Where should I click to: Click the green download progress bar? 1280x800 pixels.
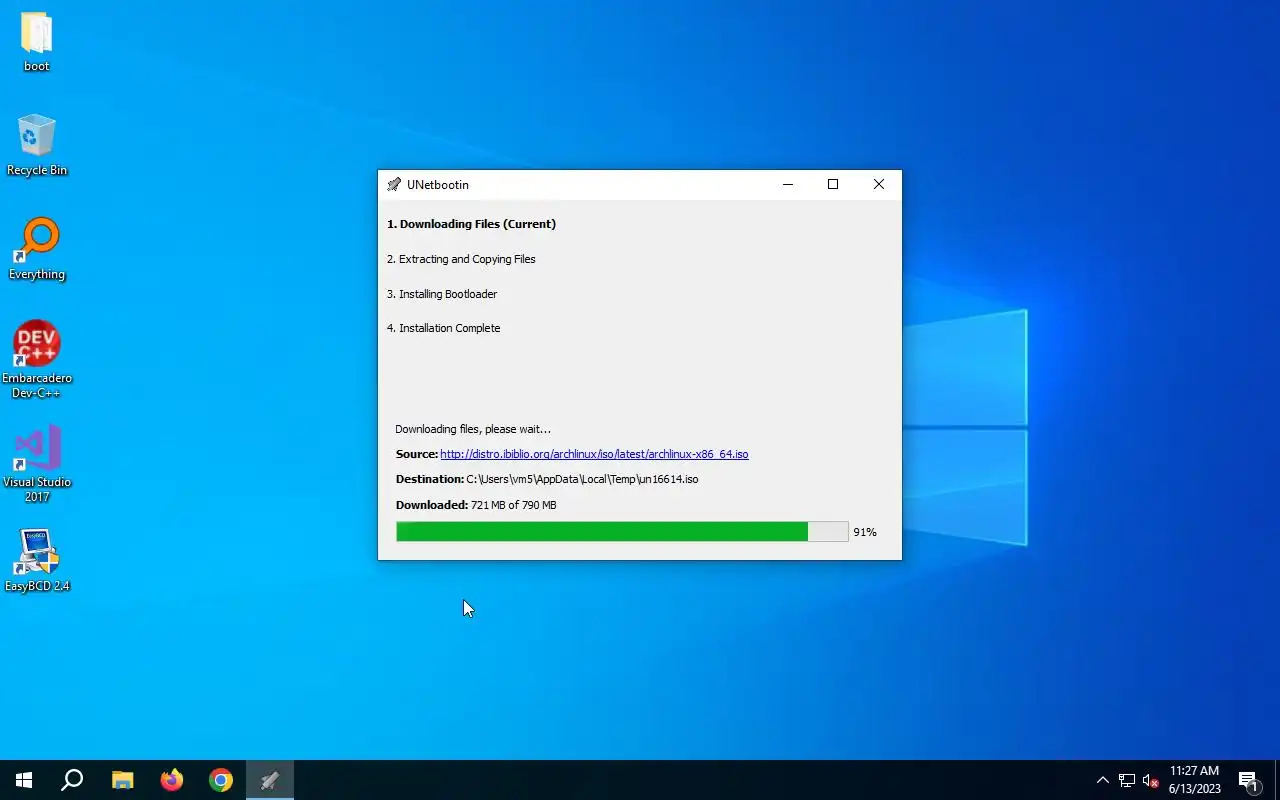click(x=622, y=532)
